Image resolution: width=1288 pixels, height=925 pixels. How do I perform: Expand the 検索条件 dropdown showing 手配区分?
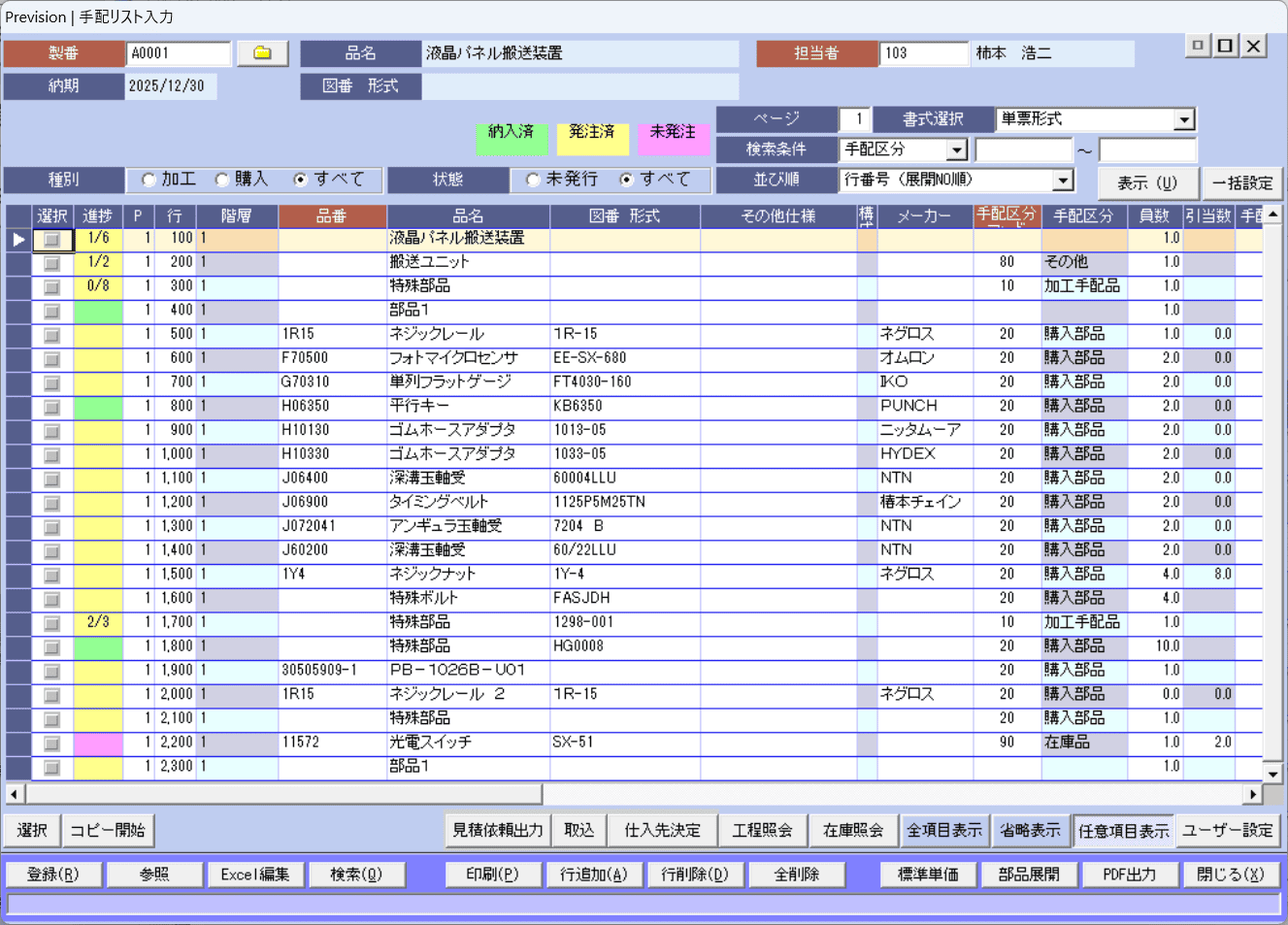pos(956,149)
